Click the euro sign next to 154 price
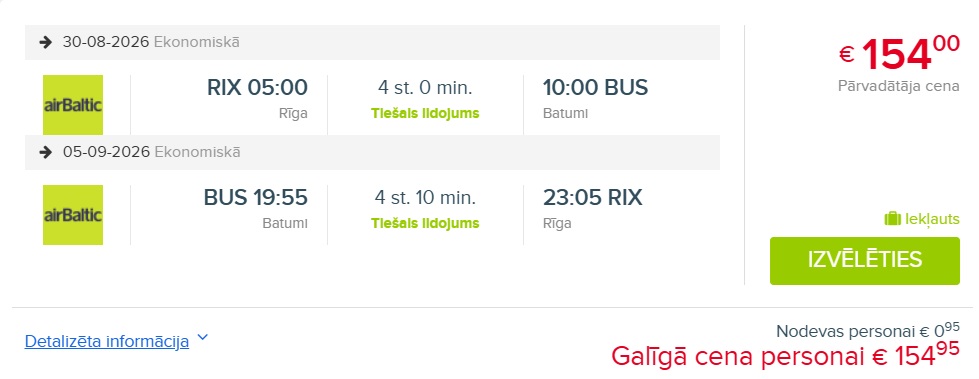Image resolution: width=979 pixels, height=379 pixels. 847,55
